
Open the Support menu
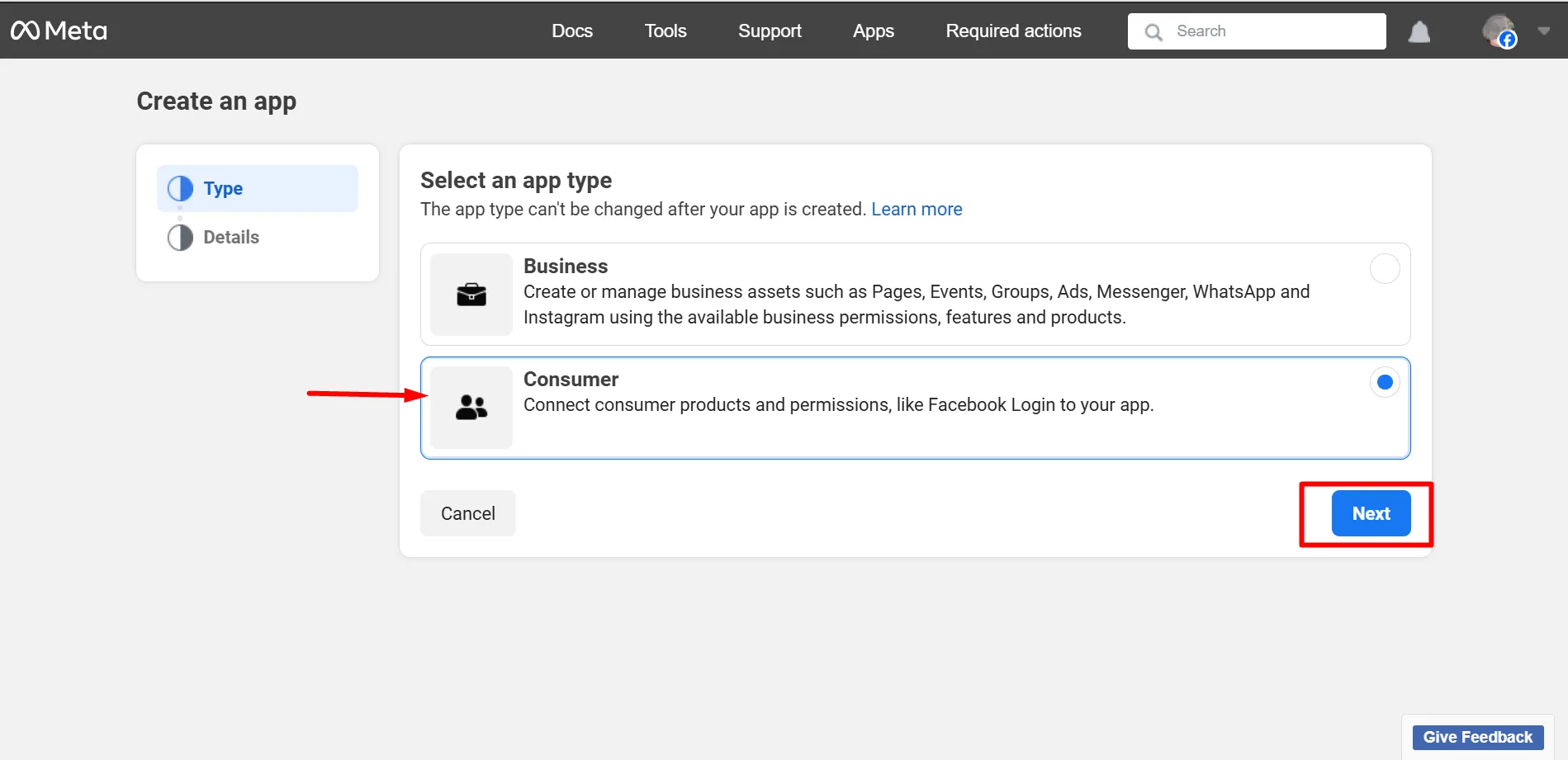[x=770, y=31]
